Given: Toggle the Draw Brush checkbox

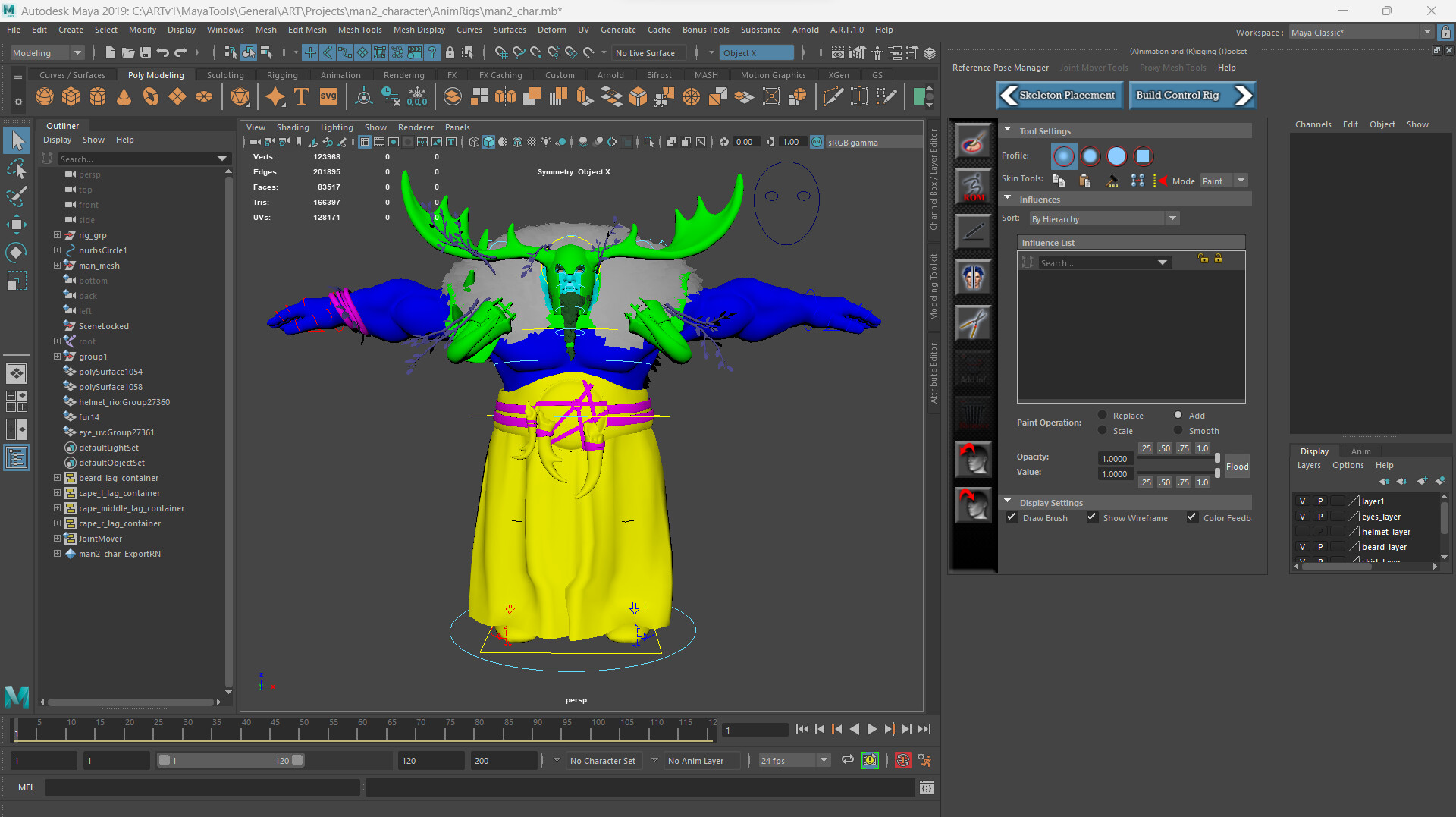Looking at the screenshot, I should click(1012, 517).
